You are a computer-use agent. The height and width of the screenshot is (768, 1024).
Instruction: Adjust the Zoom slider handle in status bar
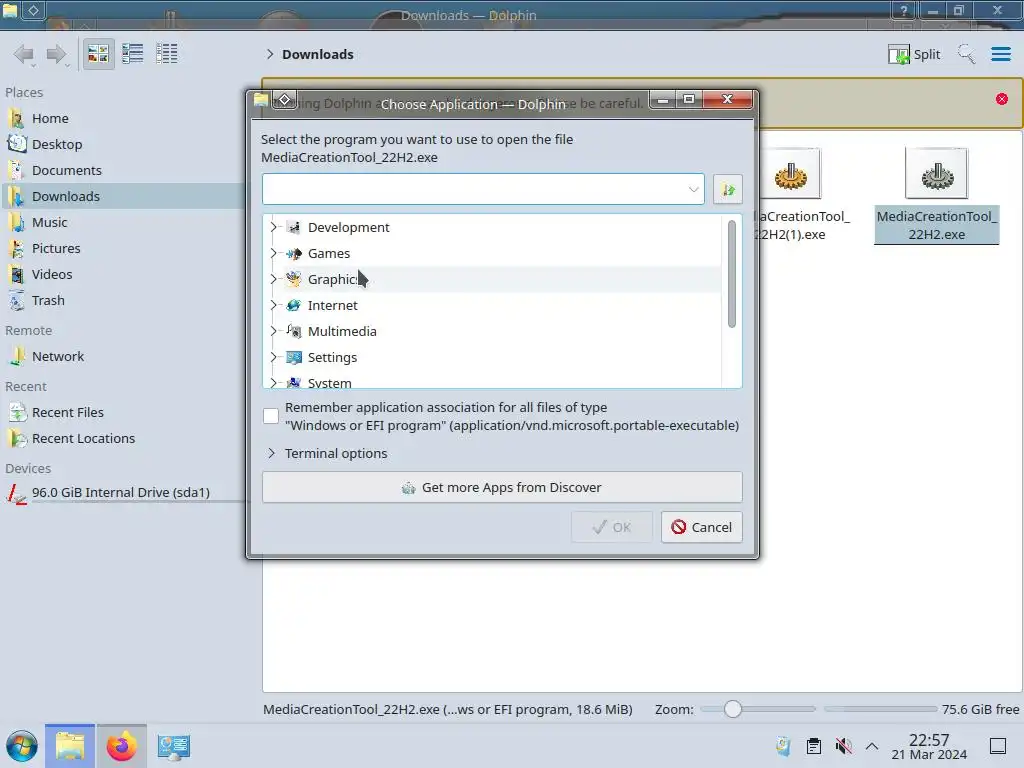point(733,709)
